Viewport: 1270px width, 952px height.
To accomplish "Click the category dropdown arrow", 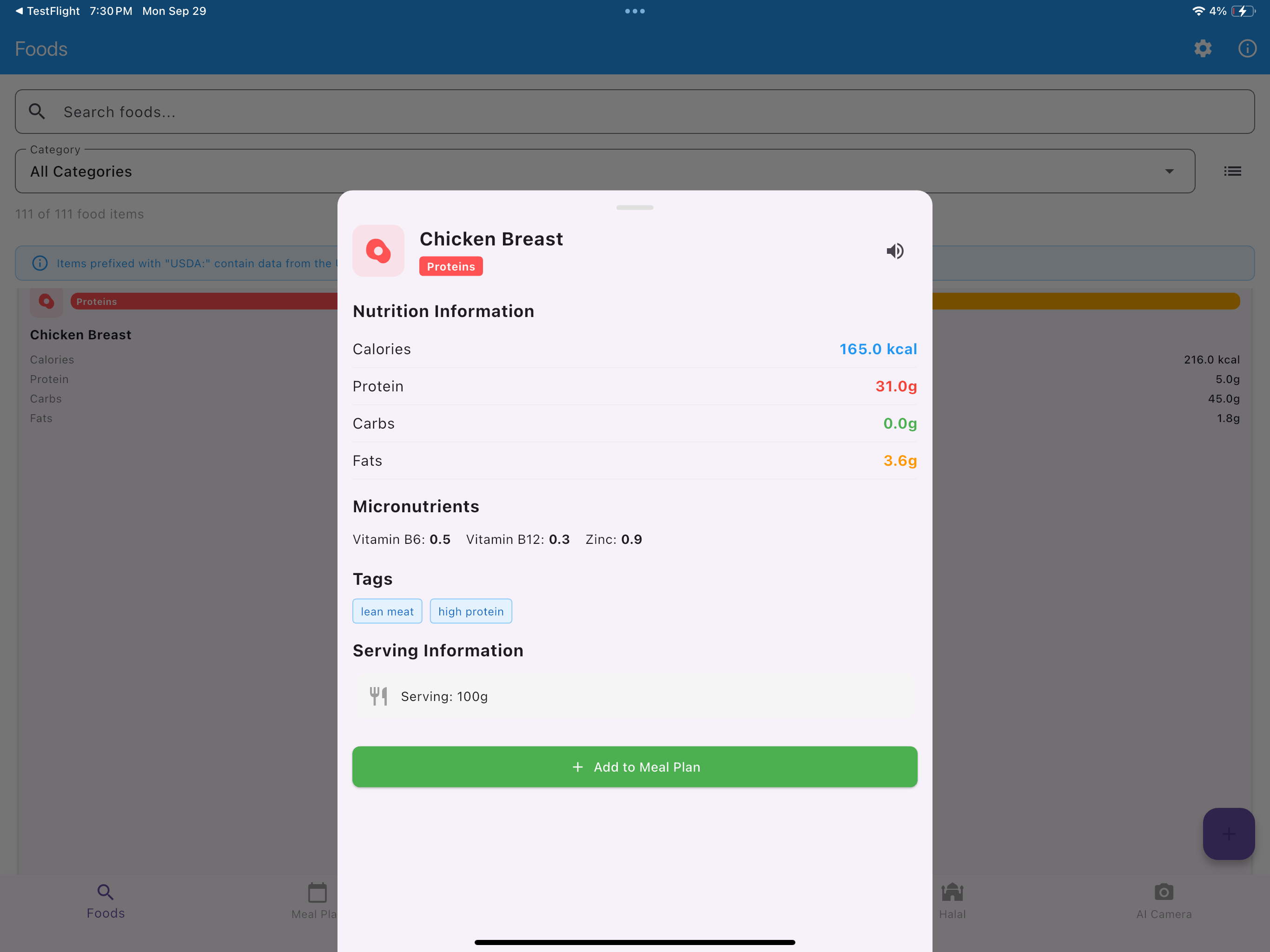I will tap(1169, 171).
